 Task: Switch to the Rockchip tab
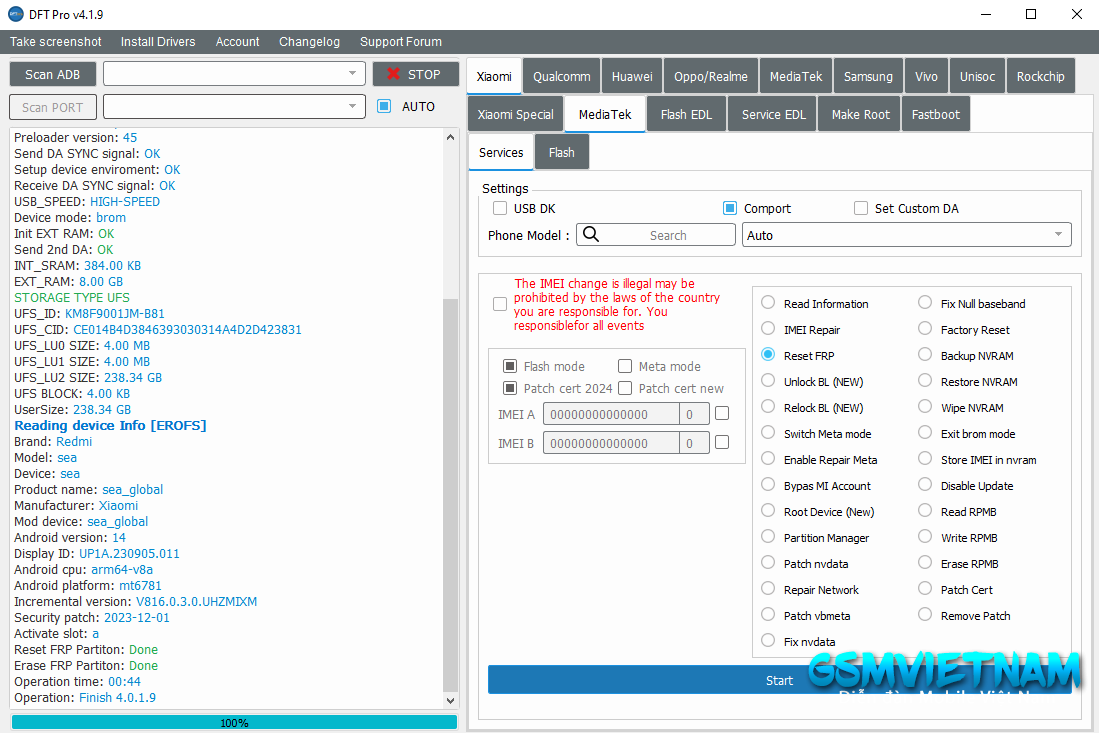(x=1040, y=76)
